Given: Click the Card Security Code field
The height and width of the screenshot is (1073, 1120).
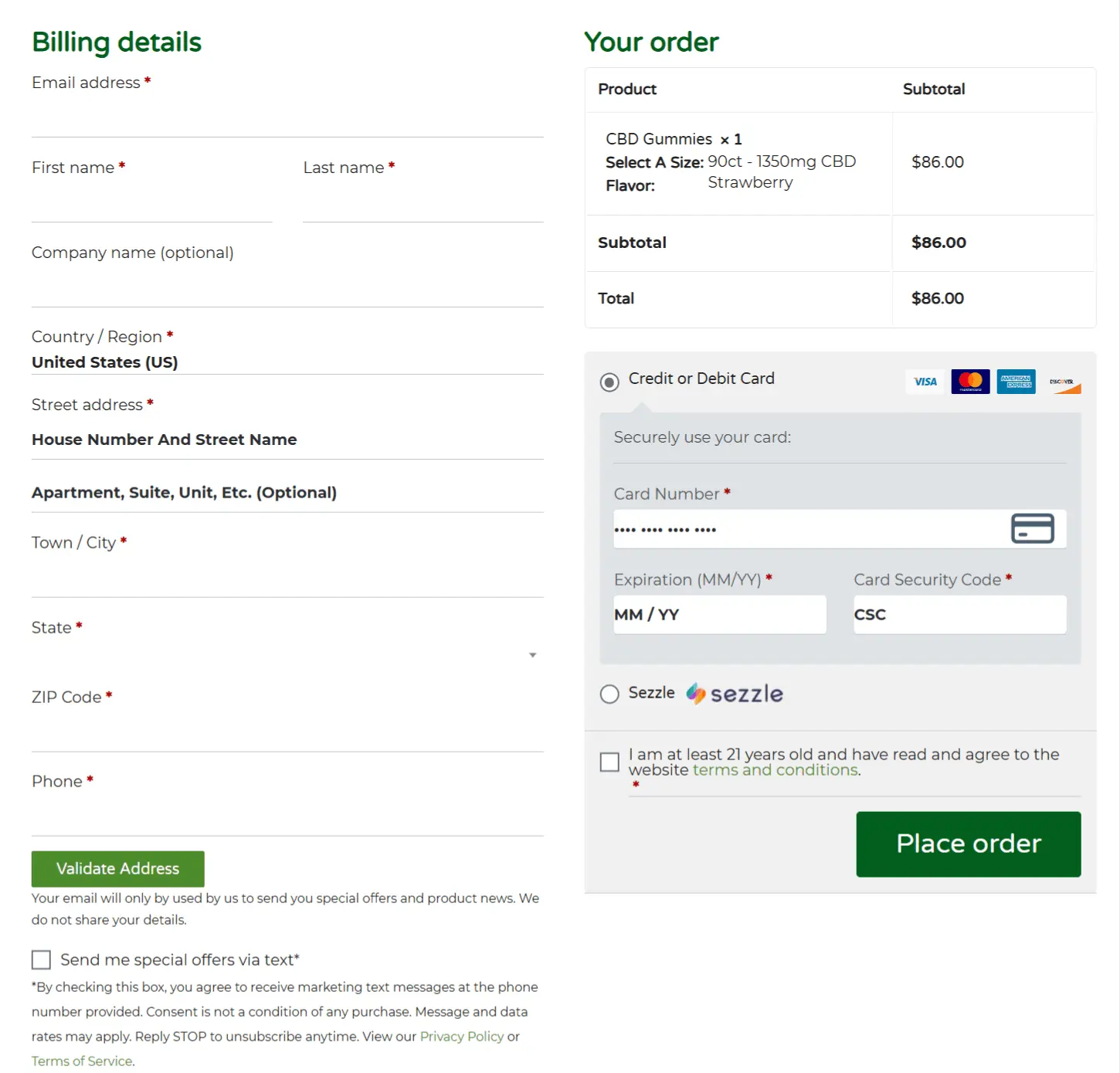Looking at the screenshot, I should (959, 614).
